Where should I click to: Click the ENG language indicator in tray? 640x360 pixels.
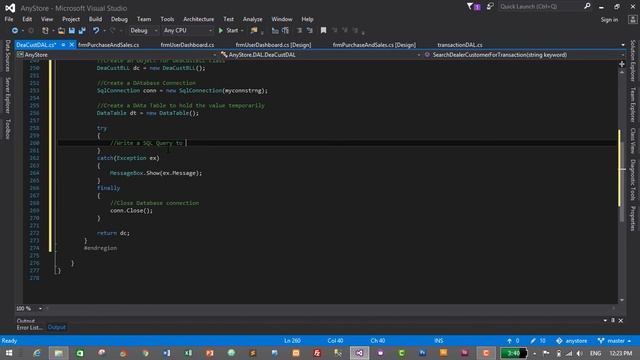[596, 353]
